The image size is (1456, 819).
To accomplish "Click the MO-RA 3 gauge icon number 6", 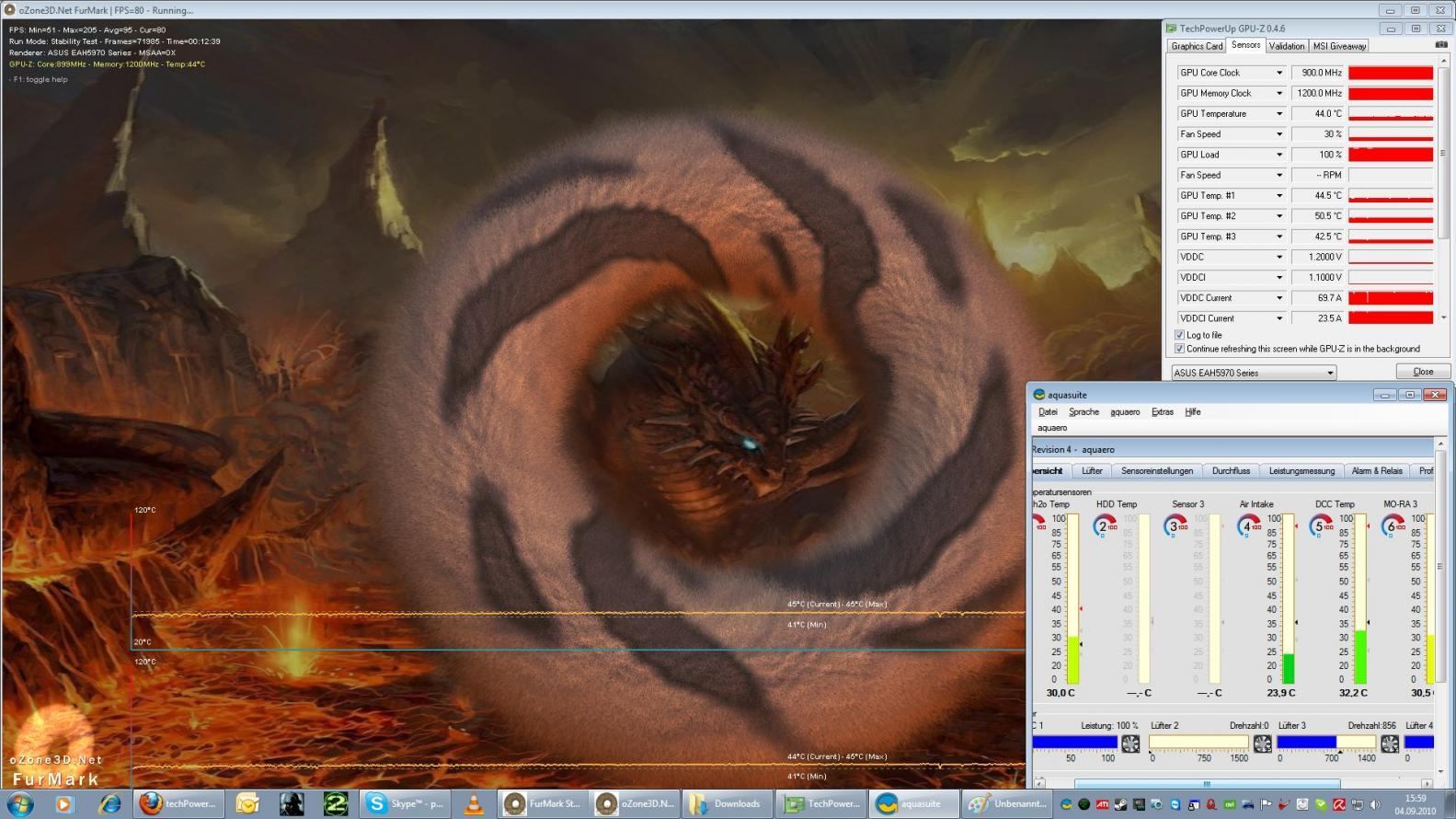I will point(1393,526).
